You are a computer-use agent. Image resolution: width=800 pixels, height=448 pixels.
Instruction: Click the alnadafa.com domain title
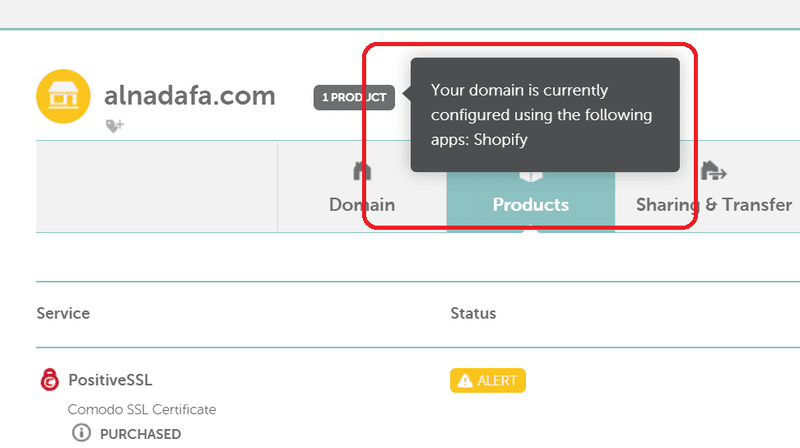pyautogui.click(x=189, y=96)
